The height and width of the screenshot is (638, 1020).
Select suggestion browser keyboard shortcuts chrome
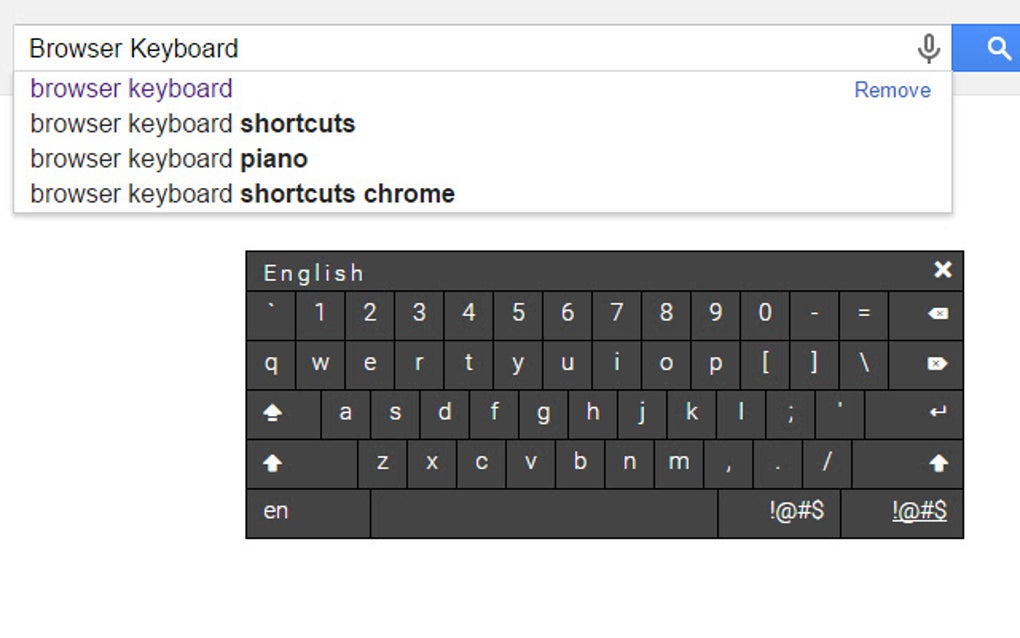coord(242,193)
